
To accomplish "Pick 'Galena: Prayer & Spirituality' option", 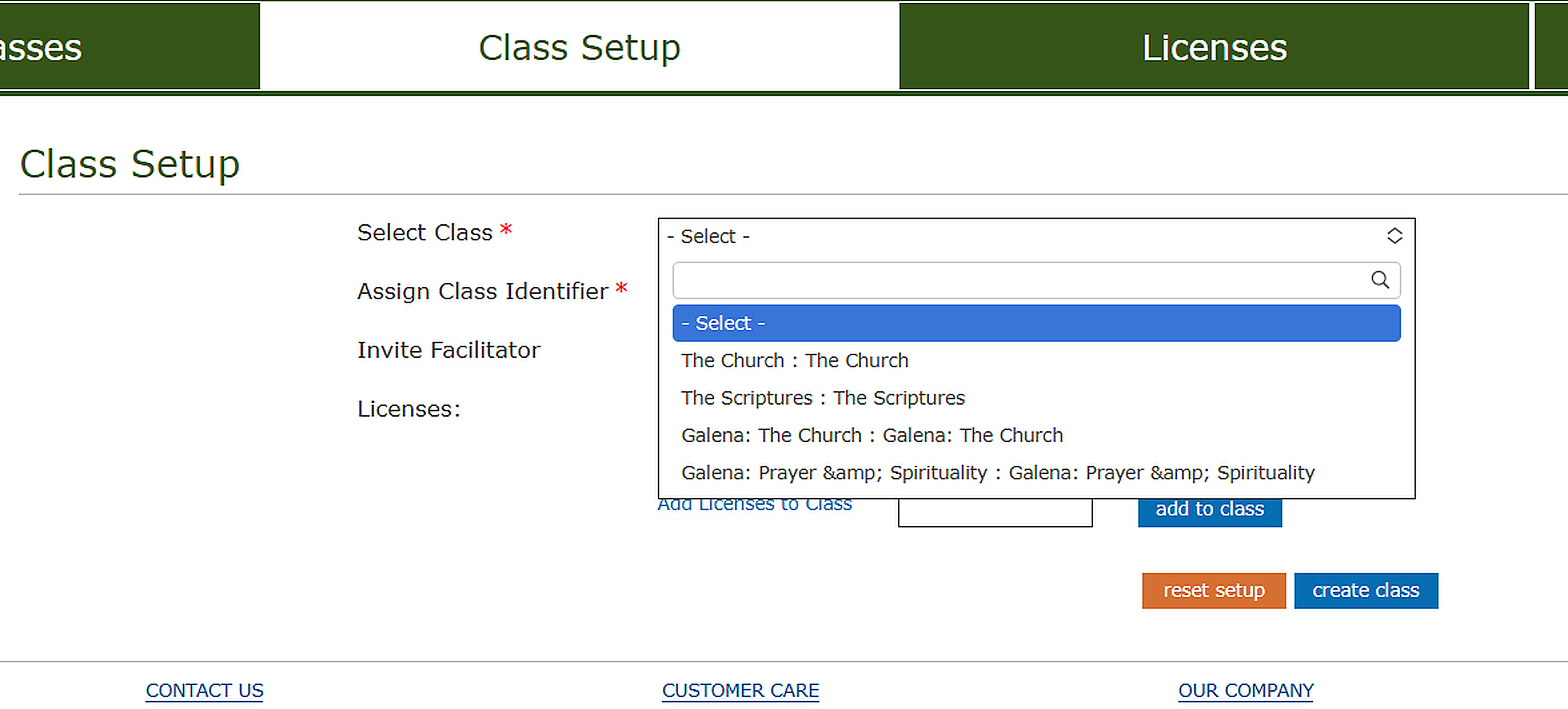I will coord(998,473).
